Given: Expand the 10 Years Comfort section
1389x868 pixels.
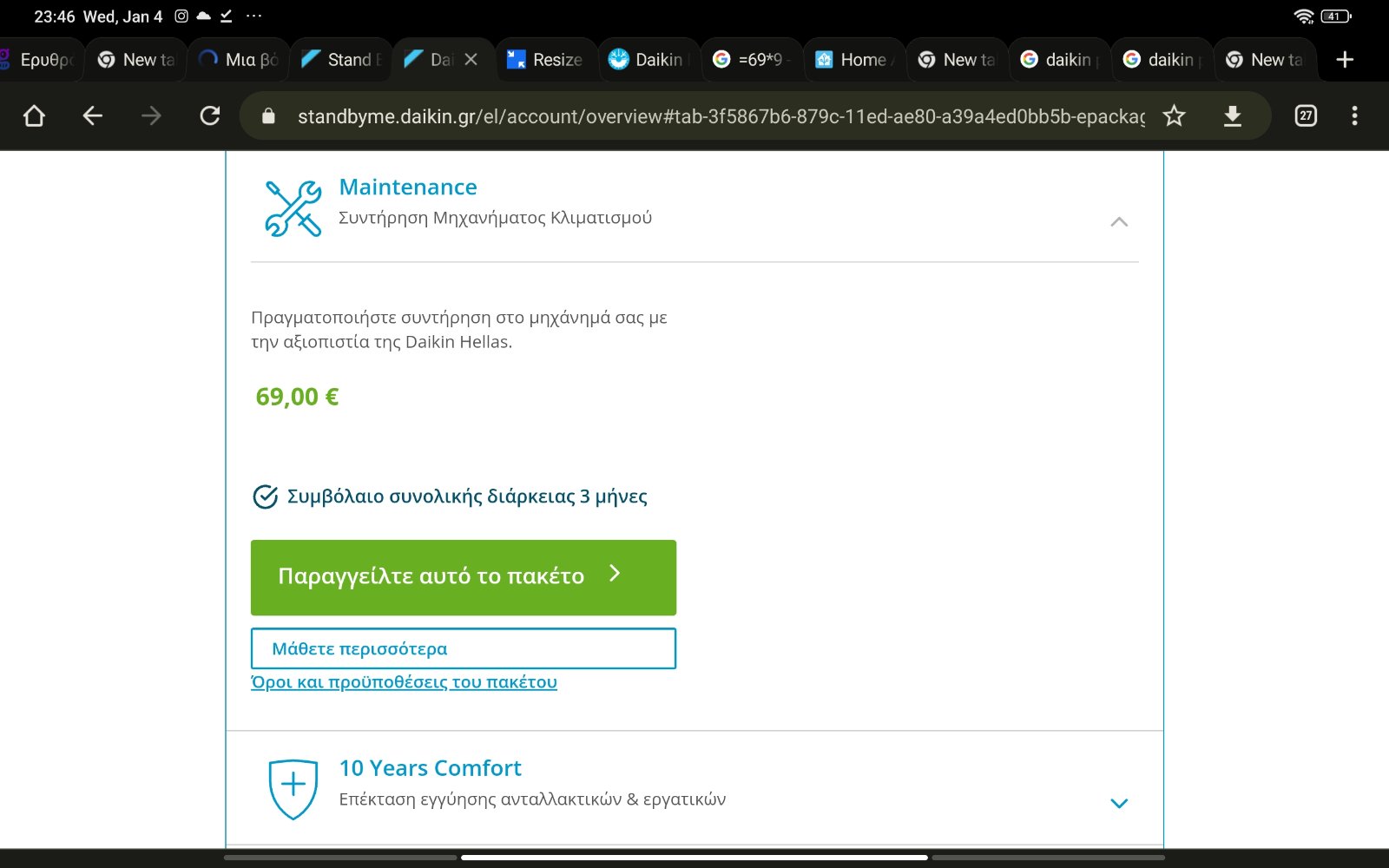Looking at the screenshot, I should 1119,803.
